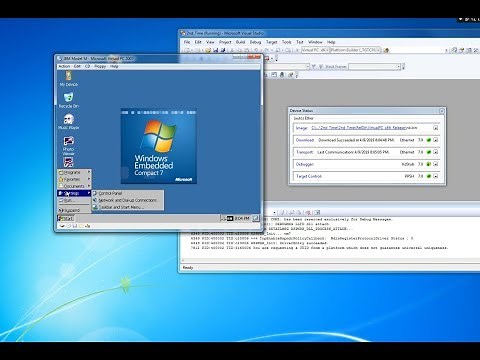480x360 pixels.
Task: Open the Documents submenu in Start menu
Action: 74,186
